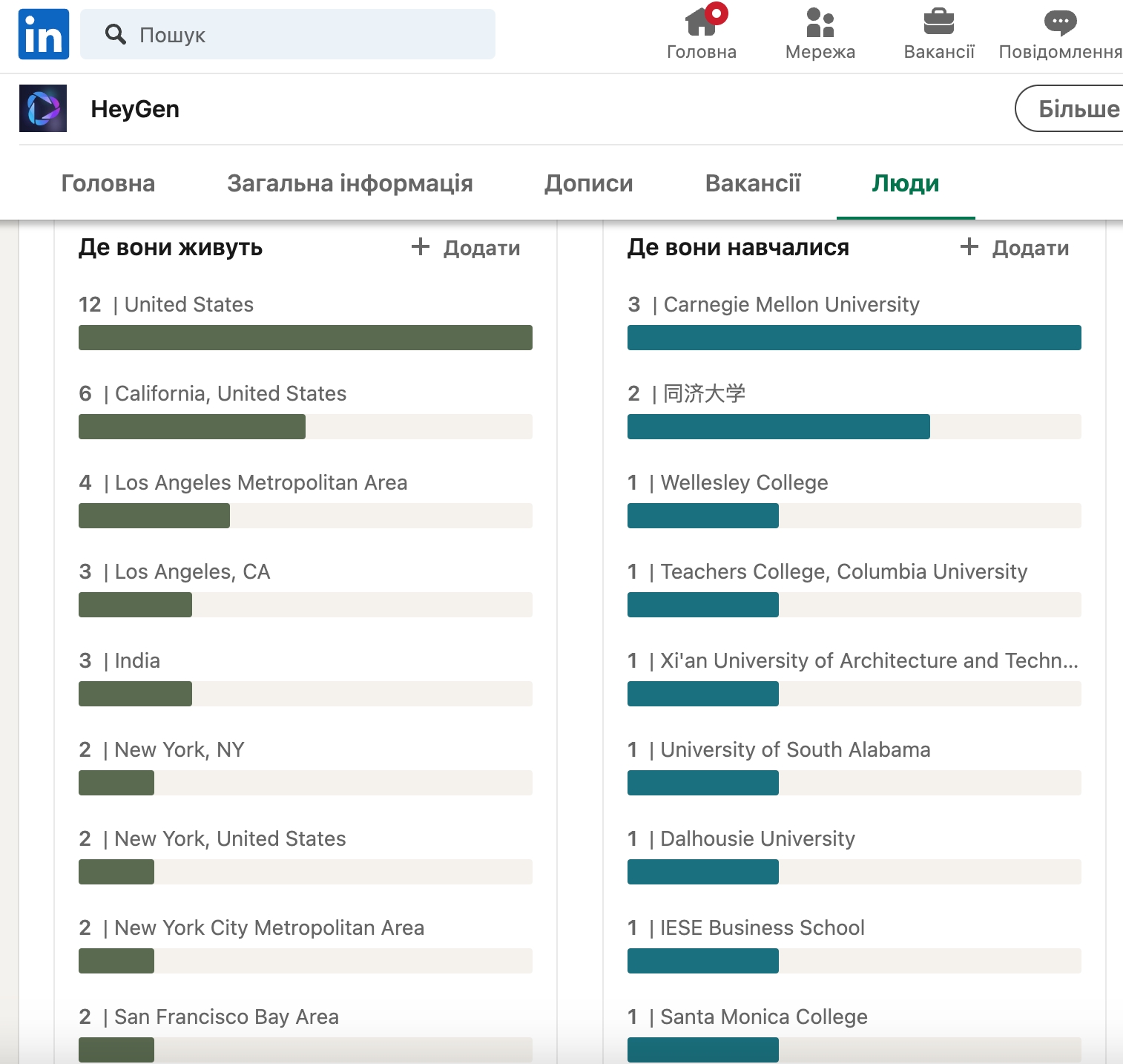Select the Люди tab
The image size is (1123, 1064).
tap(906, 183)
